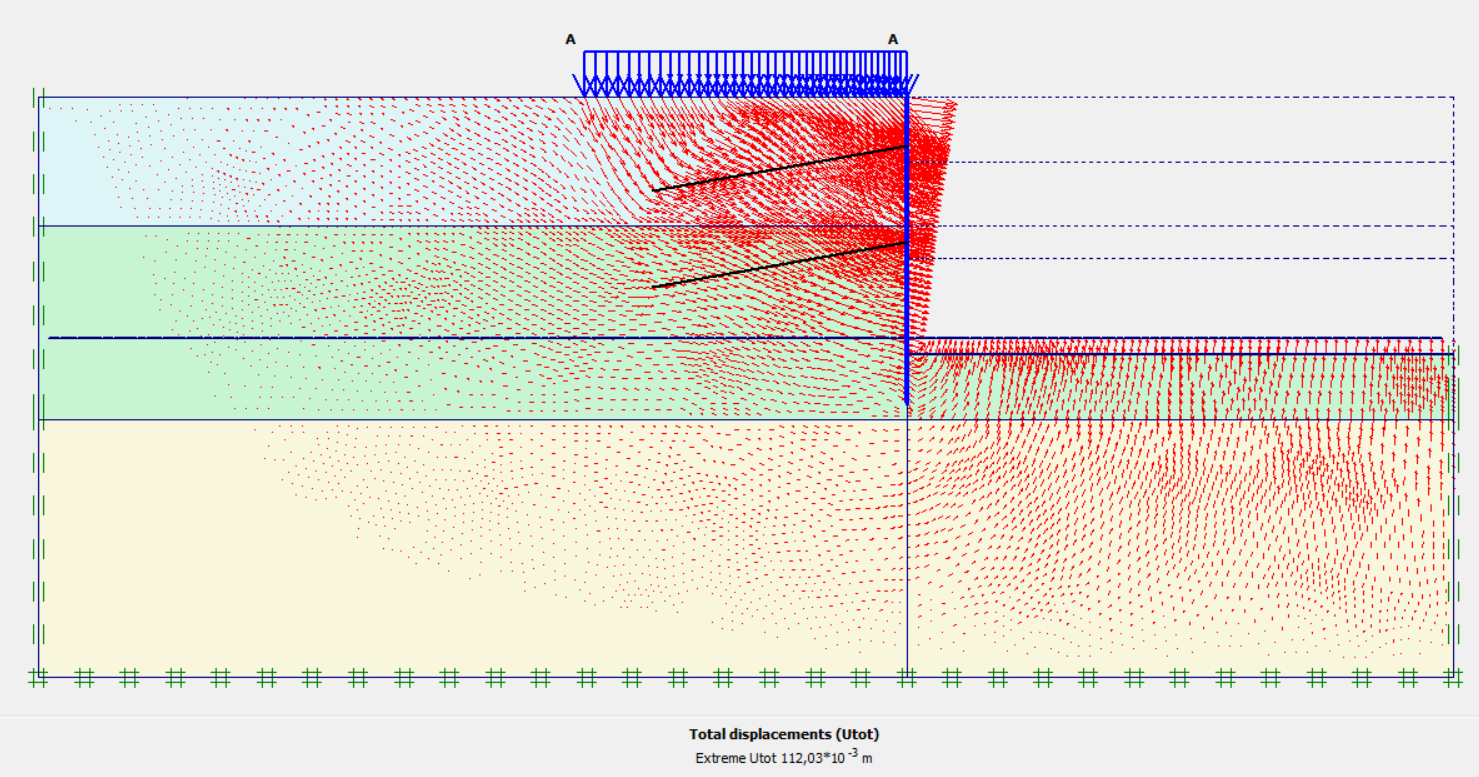Click the Extreme Utot value text
The image size is (1479, 777).
coord(784,758)
